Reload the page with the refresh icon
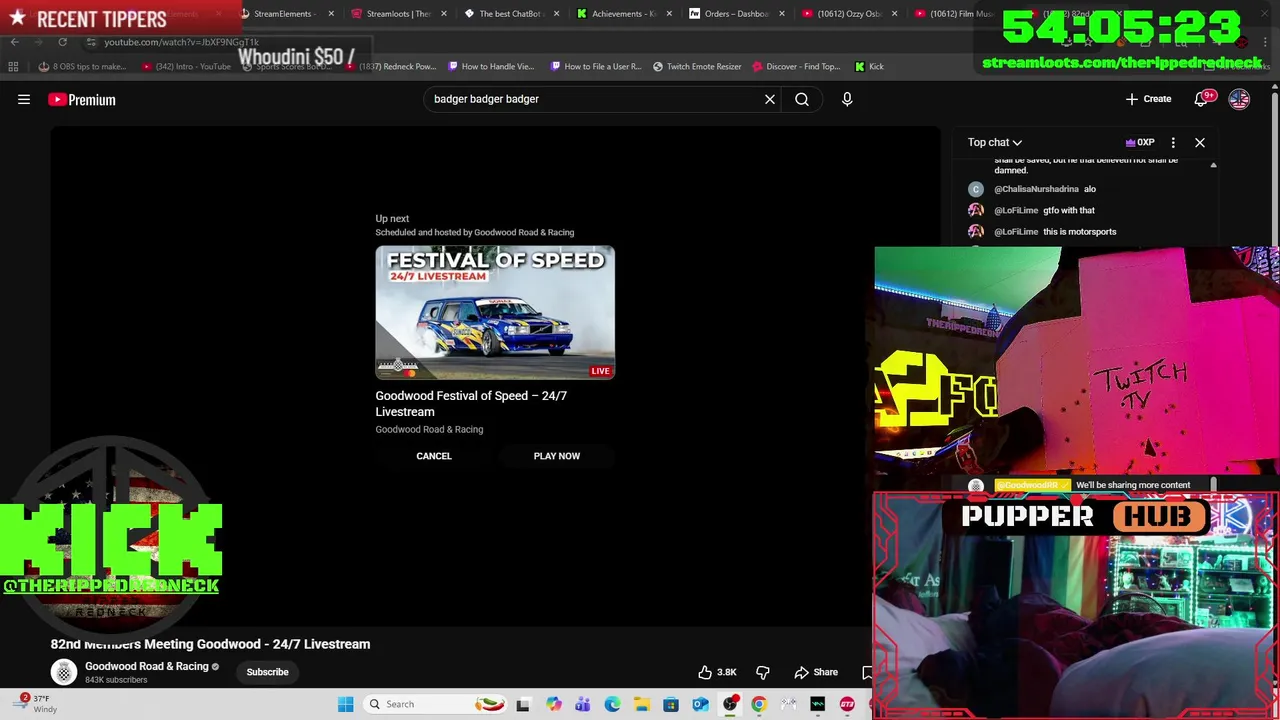The height and width of the screenshot is (720, 1280). pos(62,42)
